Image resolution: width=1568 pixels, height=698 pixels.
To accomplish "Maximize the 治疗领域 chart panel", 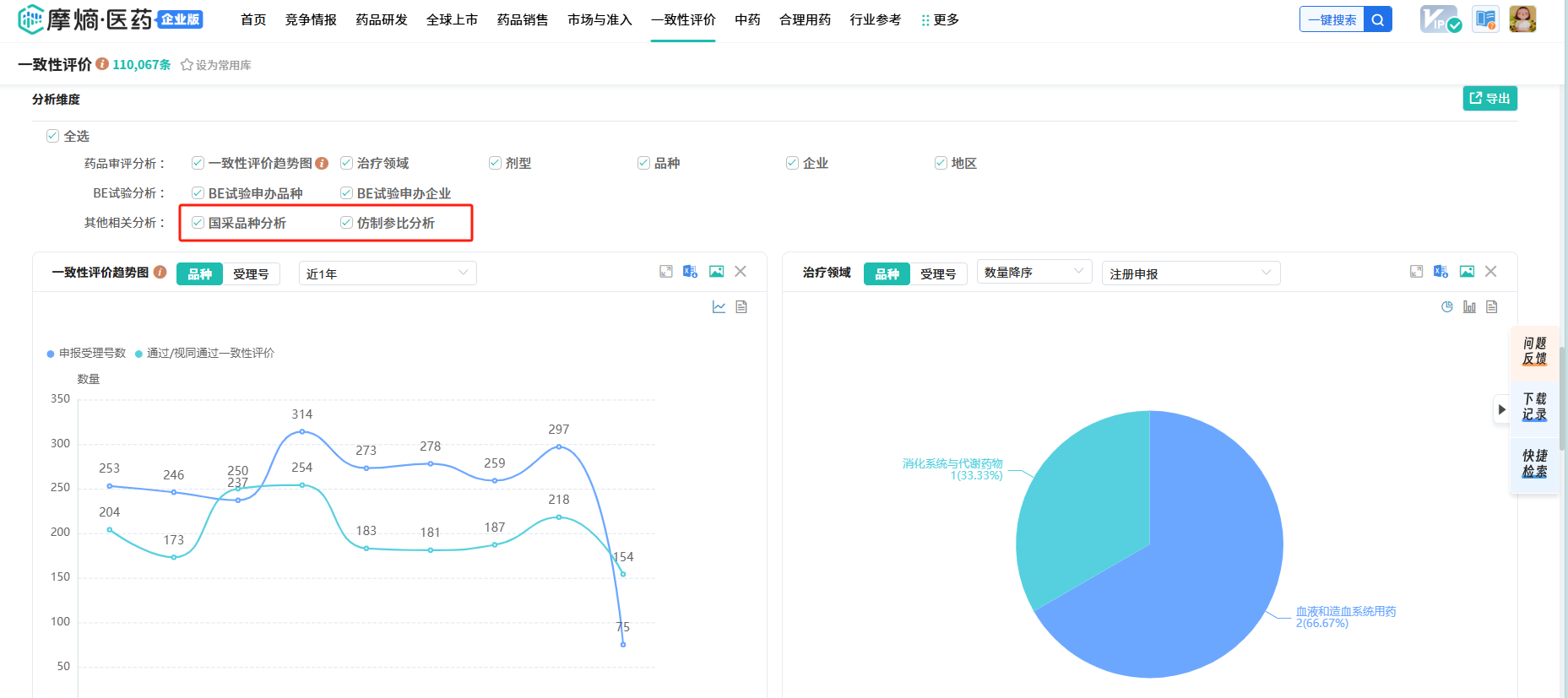I will (1417, 272).
